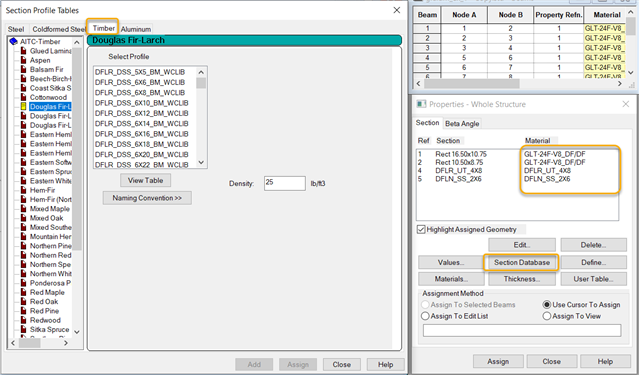
Task: Click the red document icon beside Aspen
Action: click(24, 60)
